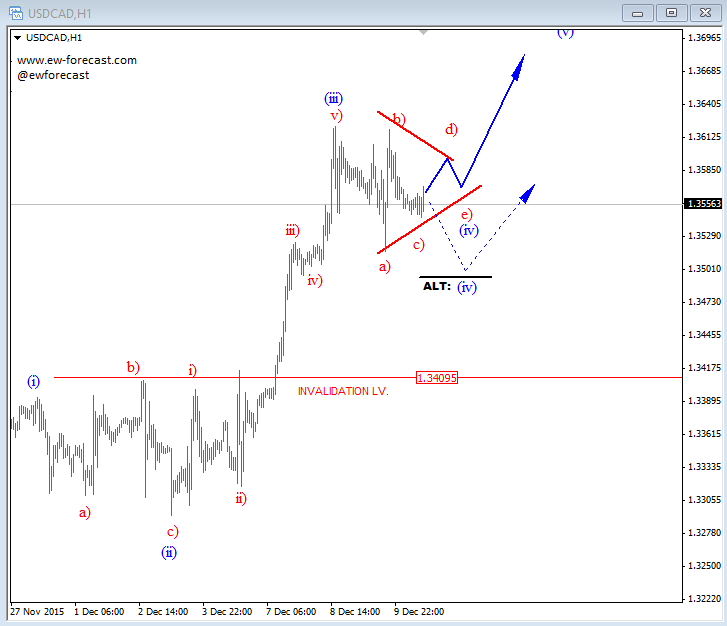Click the 1.32220 price scale value

click(704, 599)
